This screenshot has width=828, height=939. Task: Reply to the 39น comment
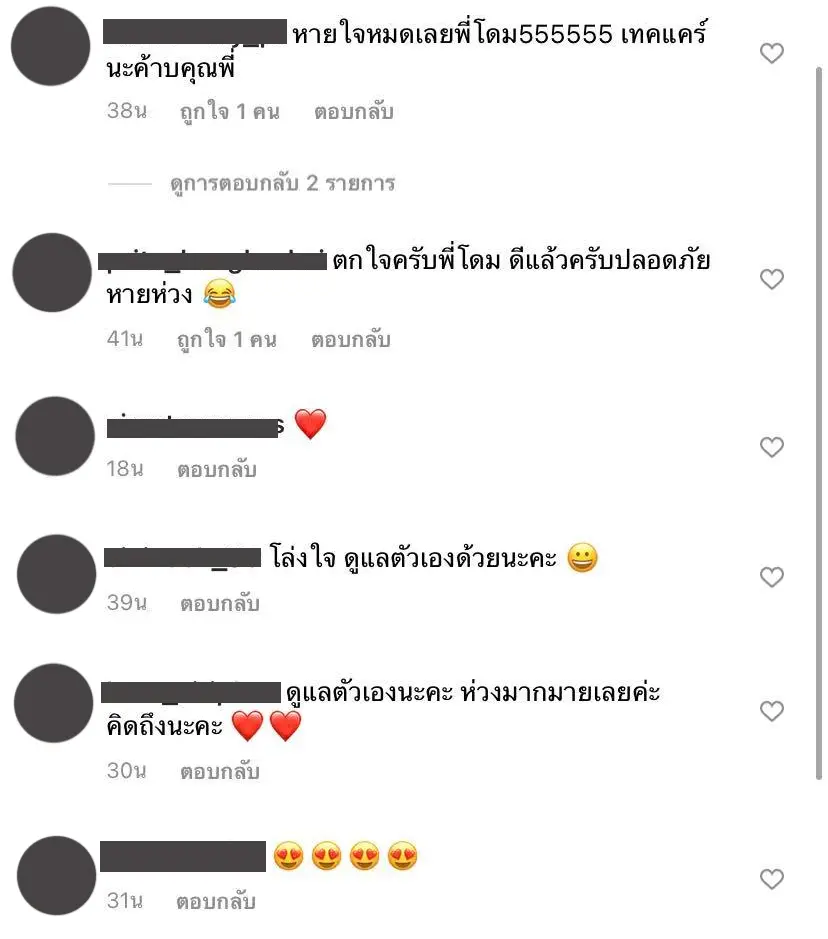(x=220, y=603)
